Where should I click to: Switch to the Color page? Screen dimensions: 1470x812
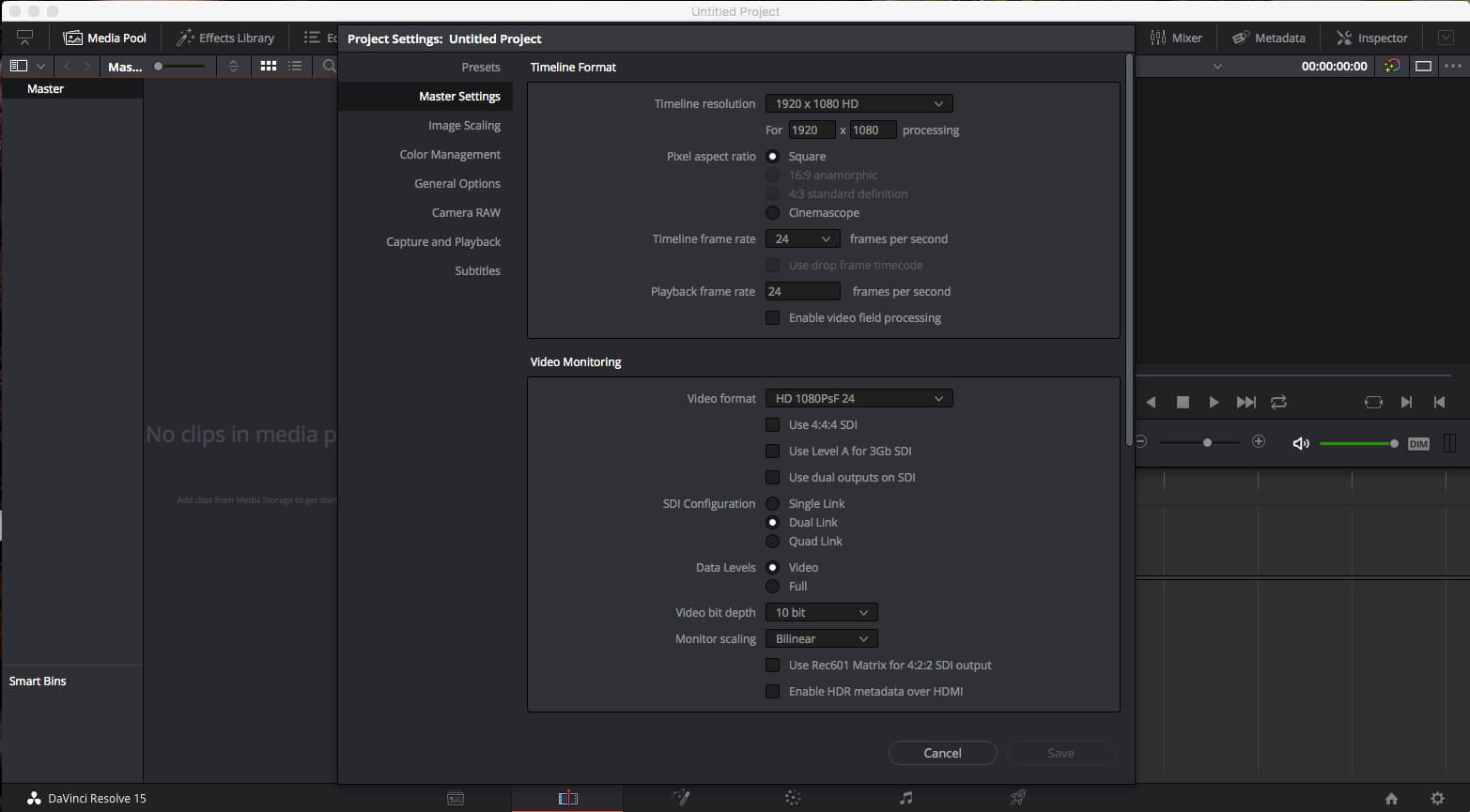pos(793,798)
